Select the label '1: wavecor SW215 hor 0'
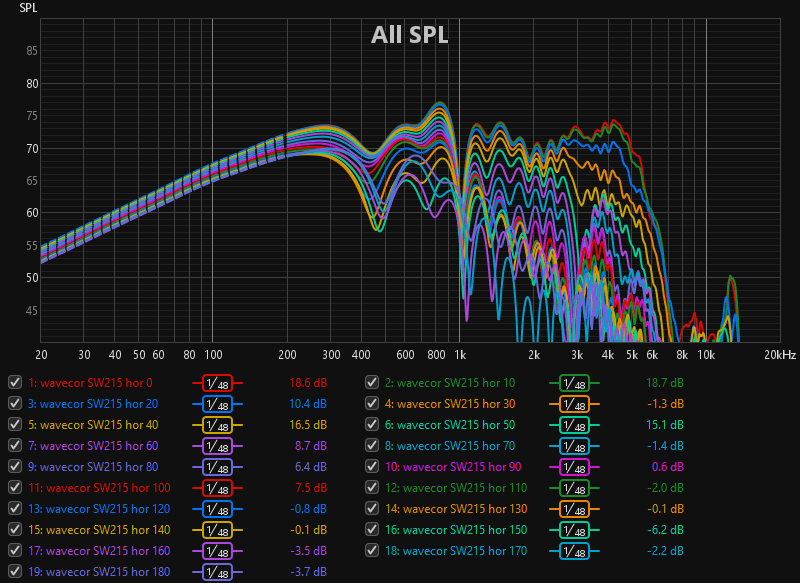Screen dimensions: 800x583 [90, 383]
